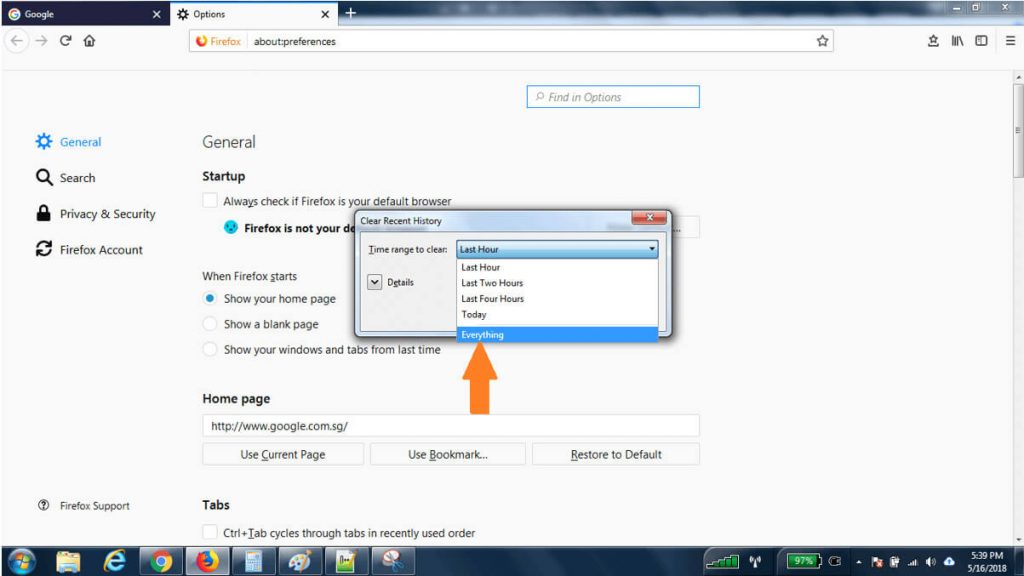This screenshot has height=576, width=1024.
Task: Choose Everything from time range list
Action: click(x=557, y=334)
